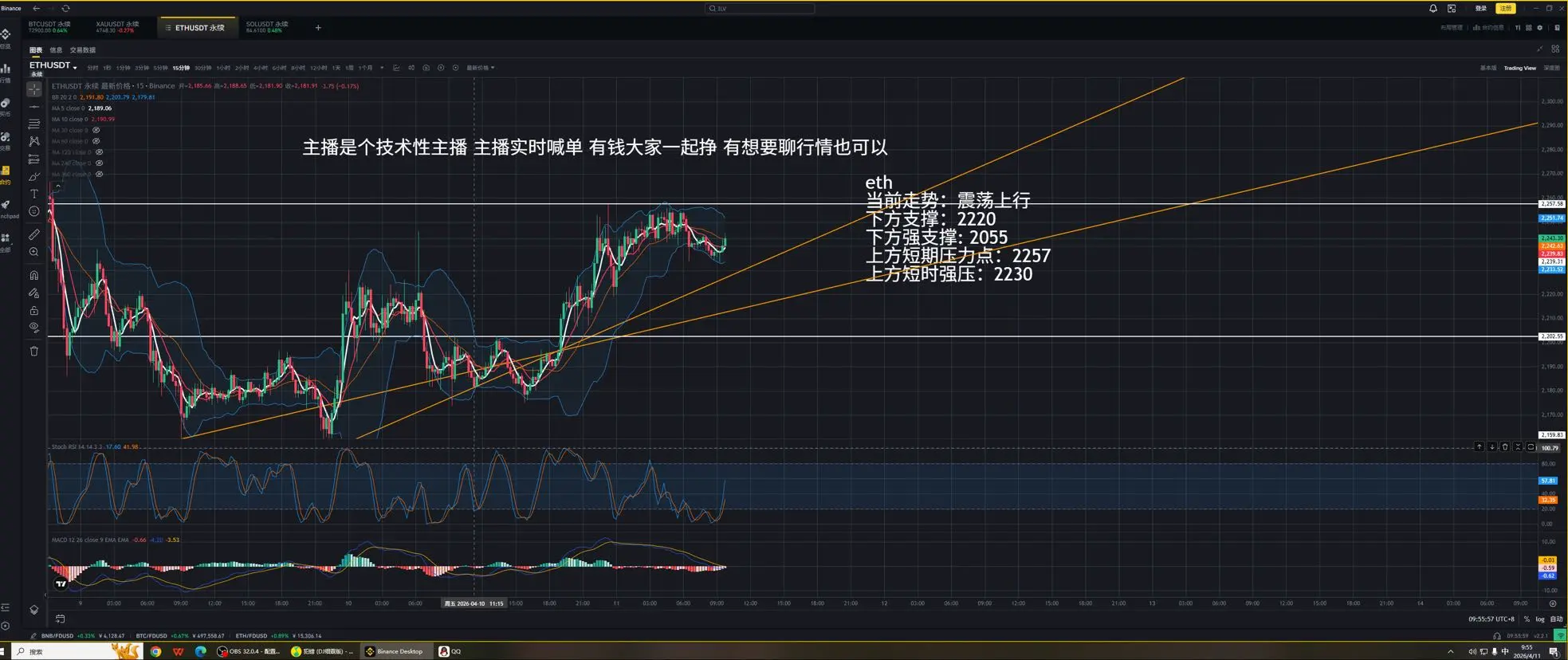Open the 交易数据 trading data tab

tap(83, 50)
